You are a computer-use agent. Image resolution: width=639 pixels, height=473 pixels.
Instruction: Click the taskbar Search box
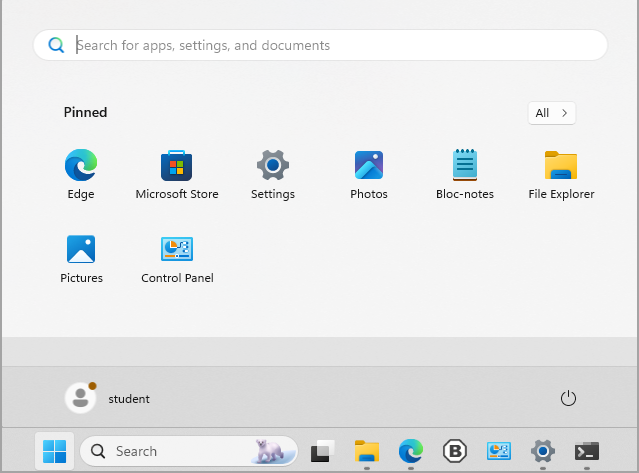coord(188,451)
